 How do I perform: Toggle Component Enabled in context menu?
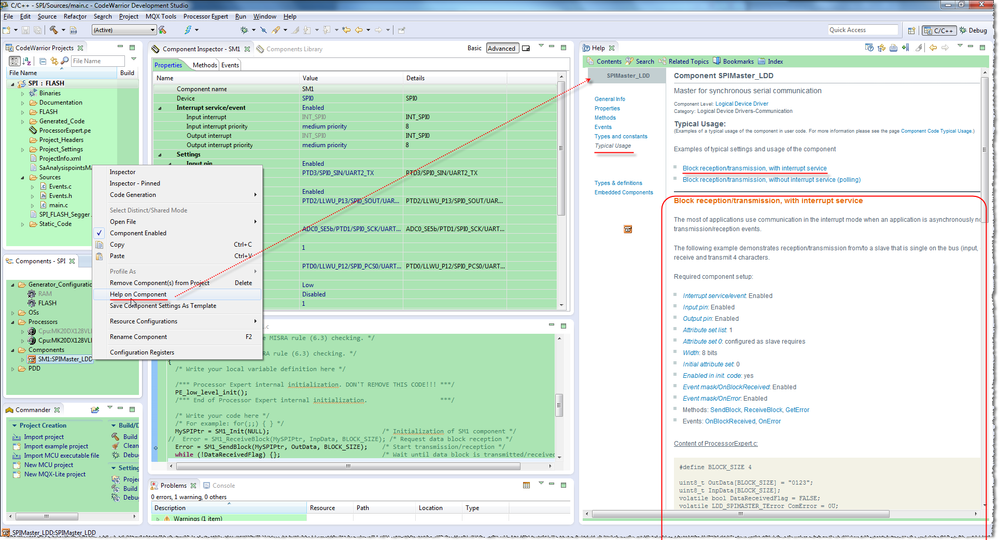tap(138, 233)
